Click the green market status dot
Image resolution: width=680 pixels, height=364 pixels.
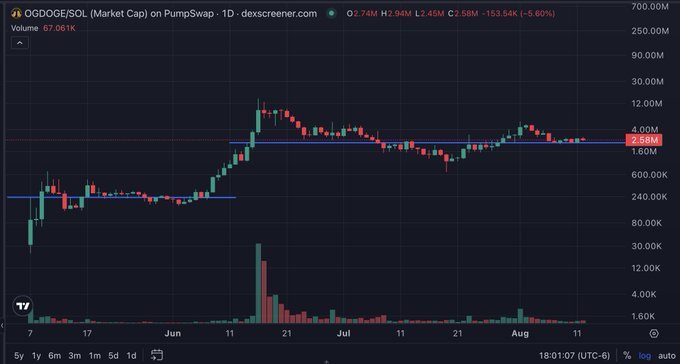[x=332, y=13]
